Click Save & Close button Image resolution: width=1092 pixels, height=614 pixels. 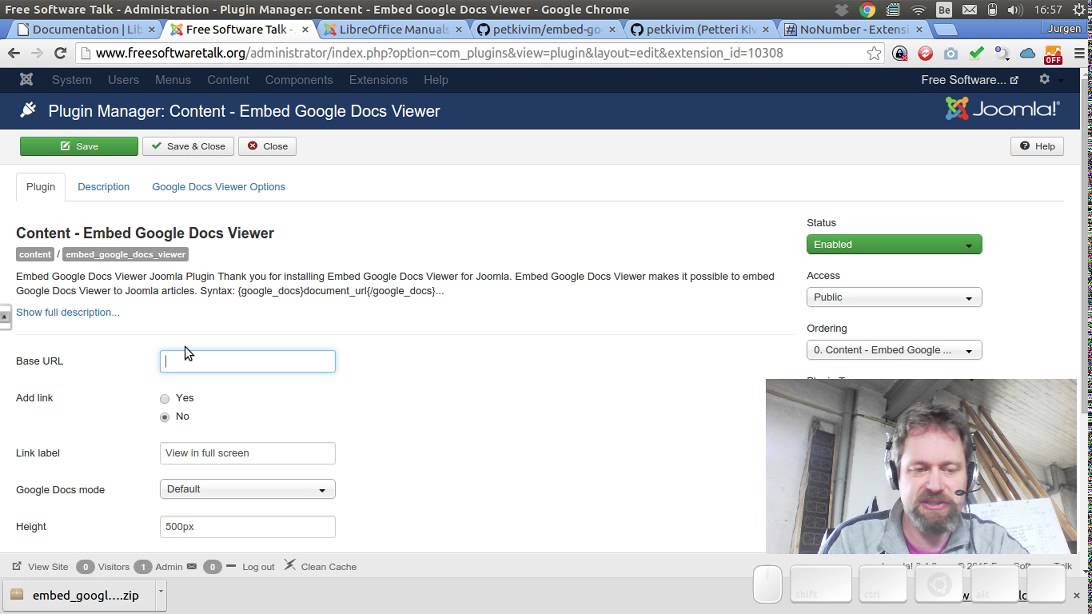pos(188,146)
